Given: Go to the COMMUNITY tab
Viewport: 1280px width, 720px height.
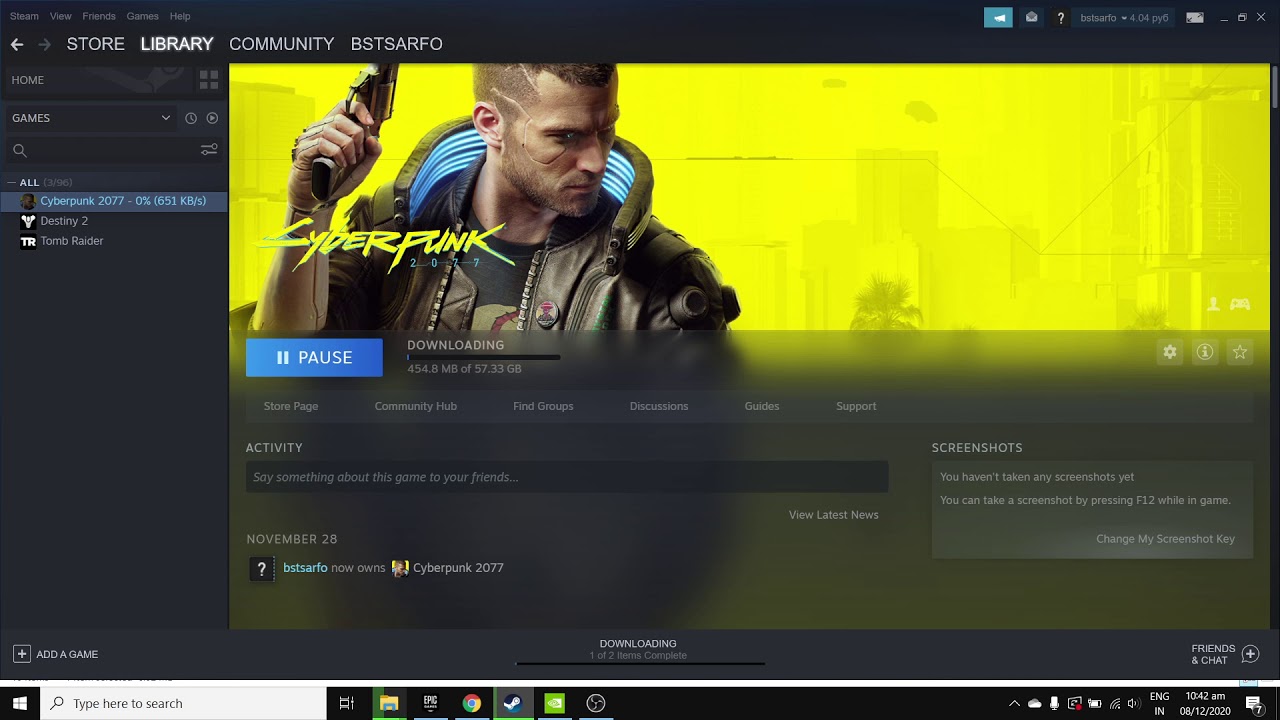Looking at the screenshot, I should [x=282, y=44].
